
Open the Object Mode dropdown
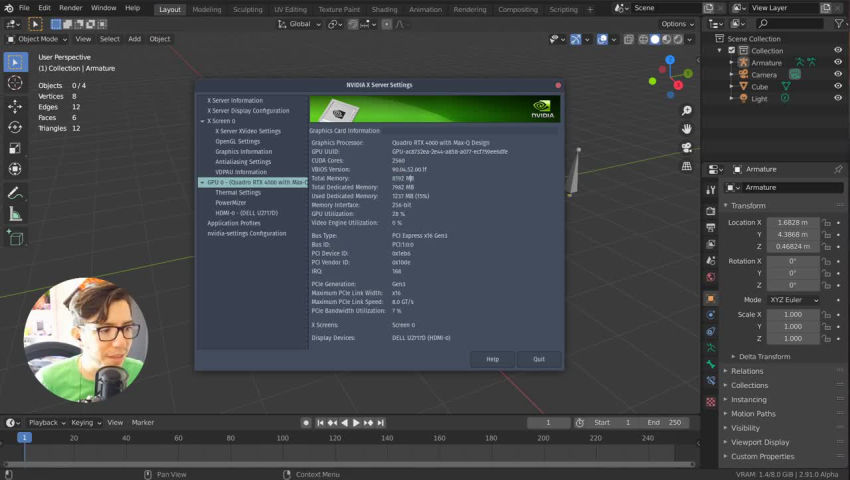coord(37,39)
